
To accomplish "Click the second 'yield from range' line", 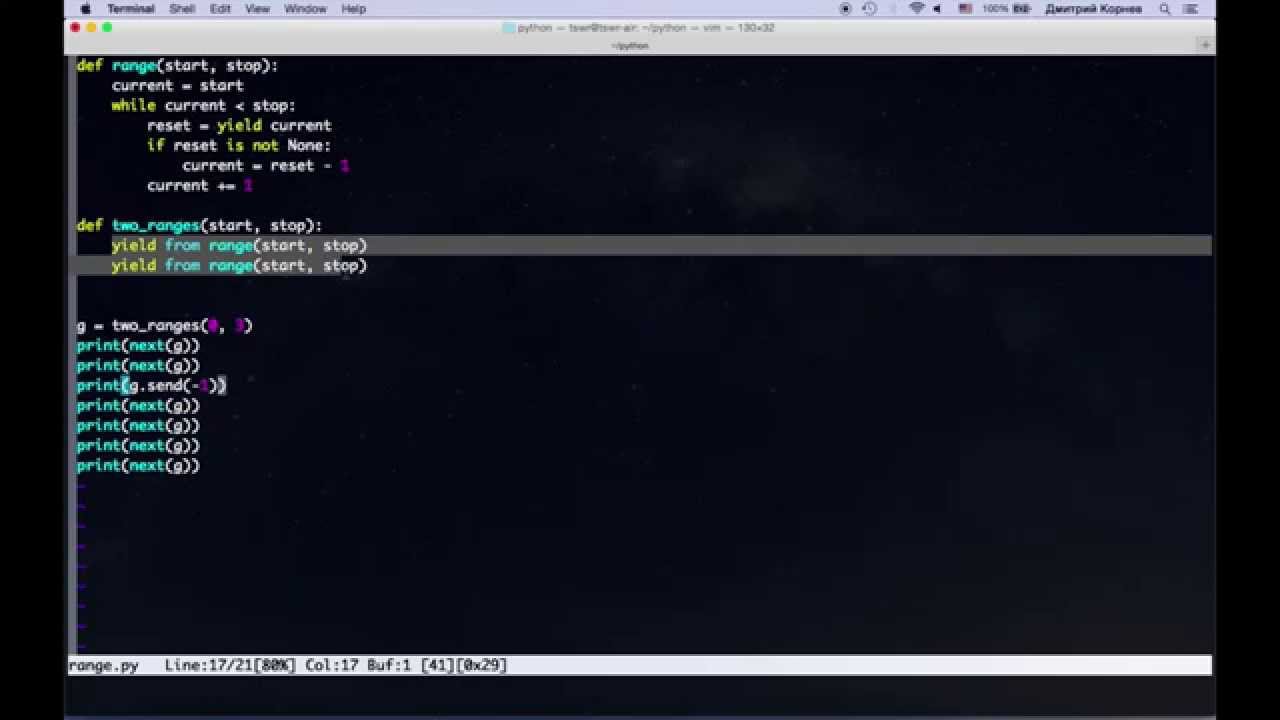I will [x=239, y=265].
